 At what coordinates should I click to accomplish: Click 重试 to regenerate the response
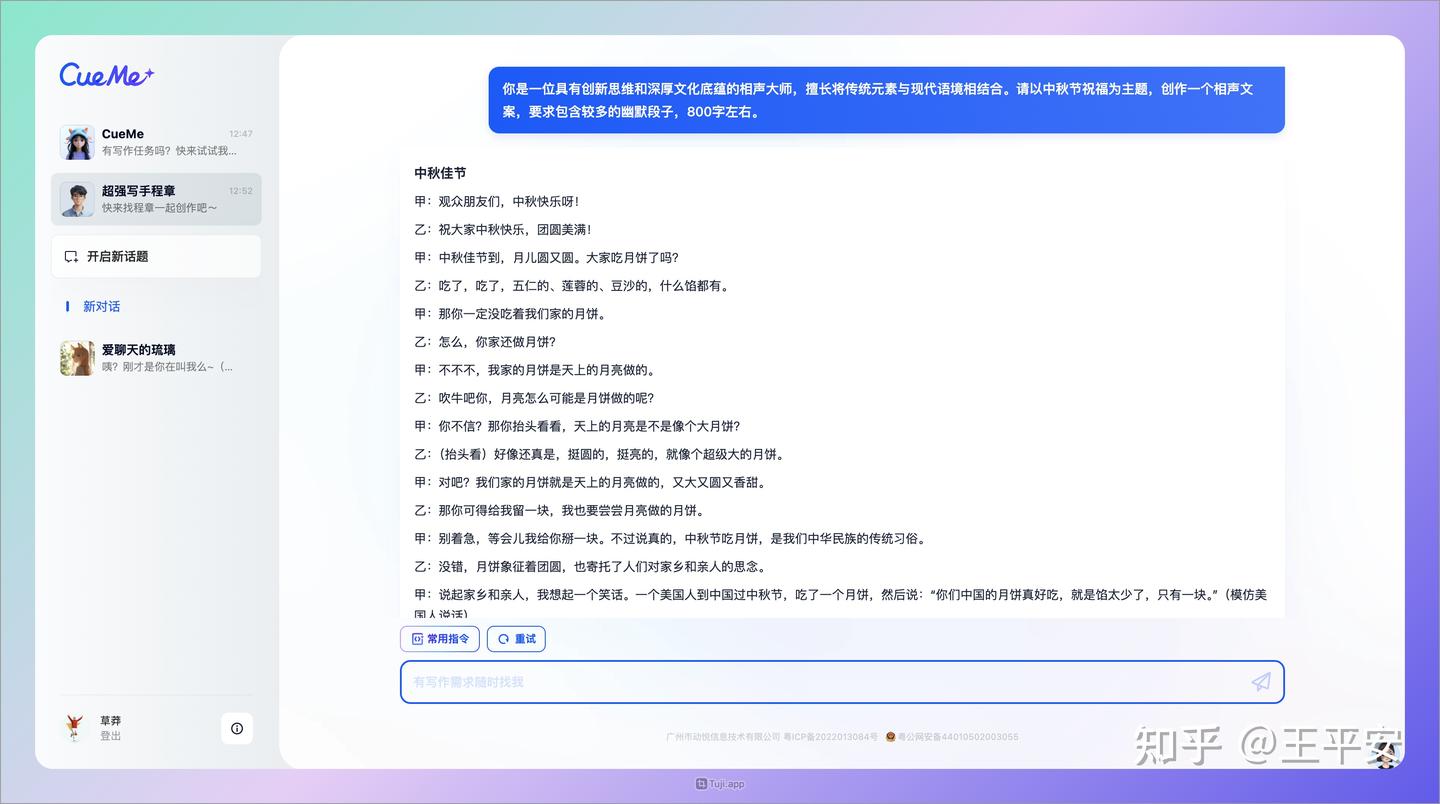coord(516,638)
